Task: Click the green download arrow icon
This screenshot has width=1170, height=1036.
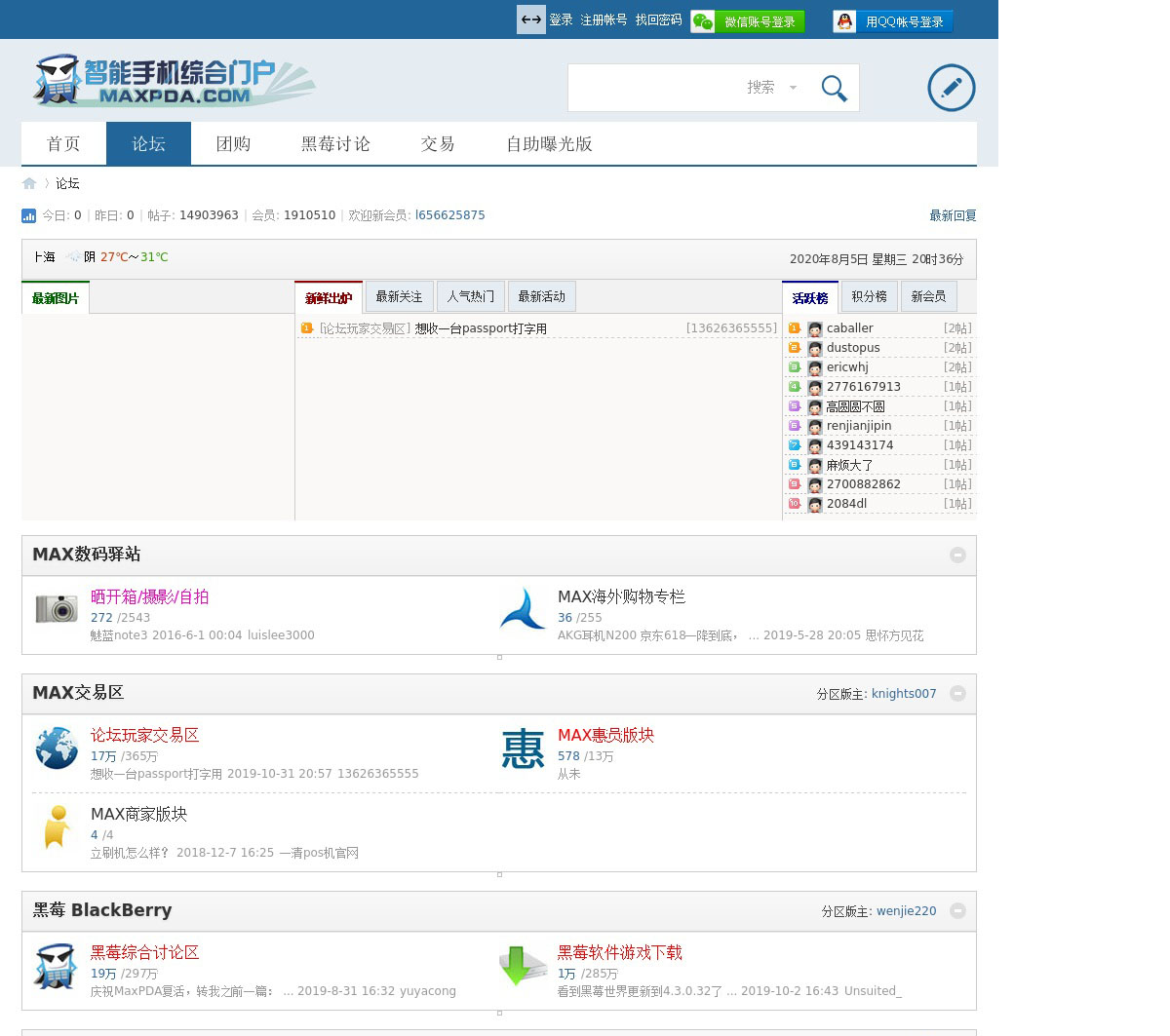Action: [523, 966]
